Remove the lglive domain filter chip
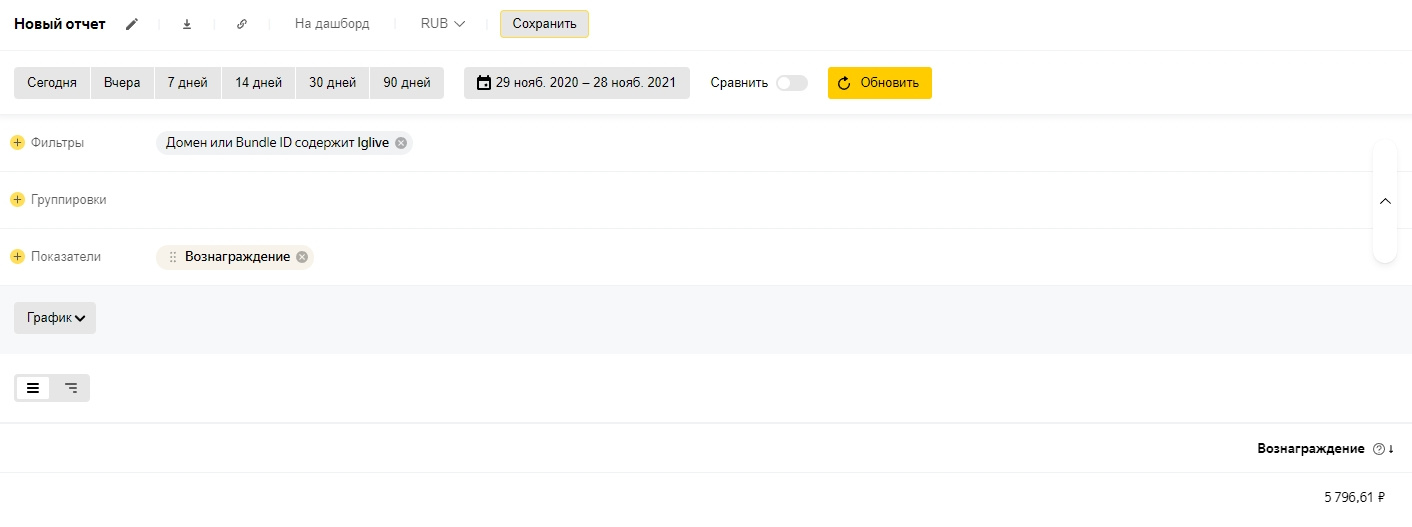This screenshot has width=1412, height=527. tap(401, 143)
